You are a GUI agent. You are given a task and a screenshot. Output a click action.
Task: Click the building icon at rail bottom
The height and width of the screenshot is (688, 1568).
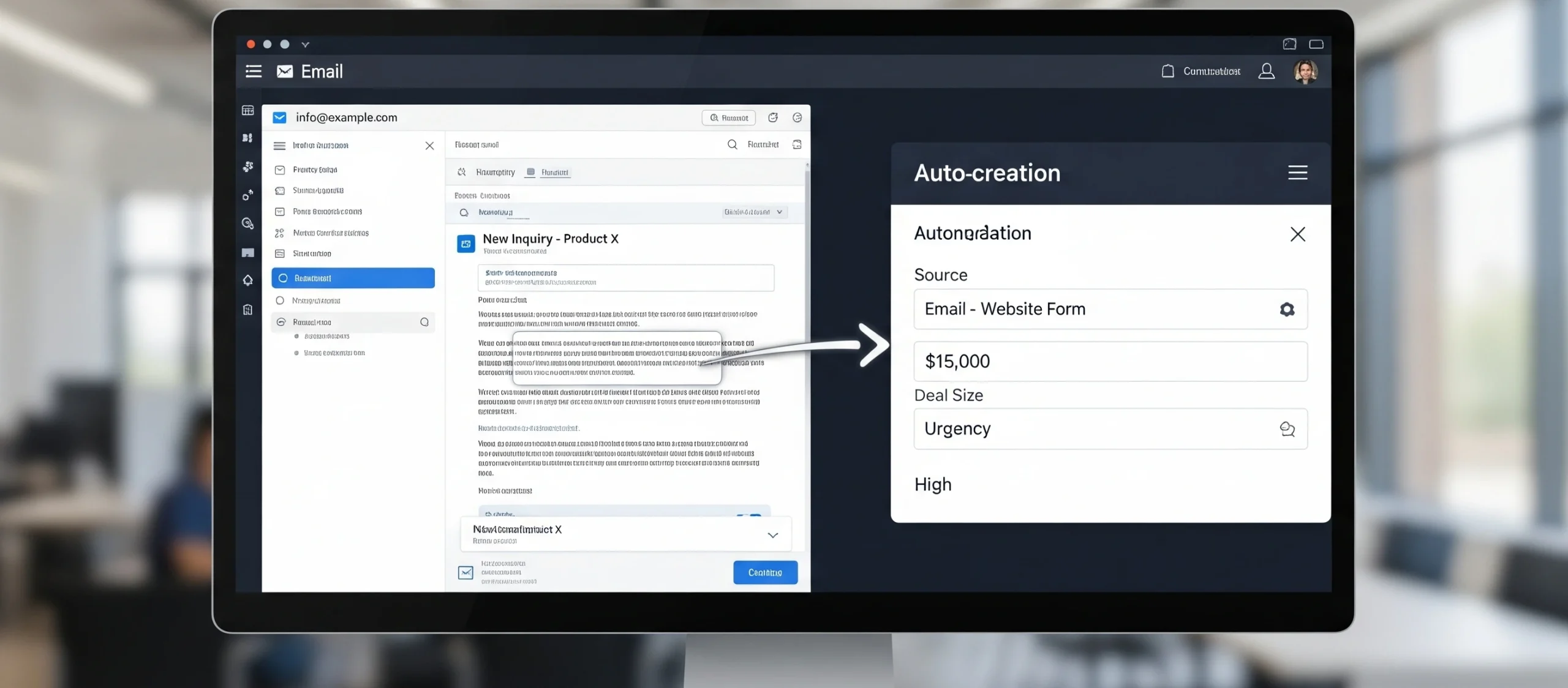[247, 310]
